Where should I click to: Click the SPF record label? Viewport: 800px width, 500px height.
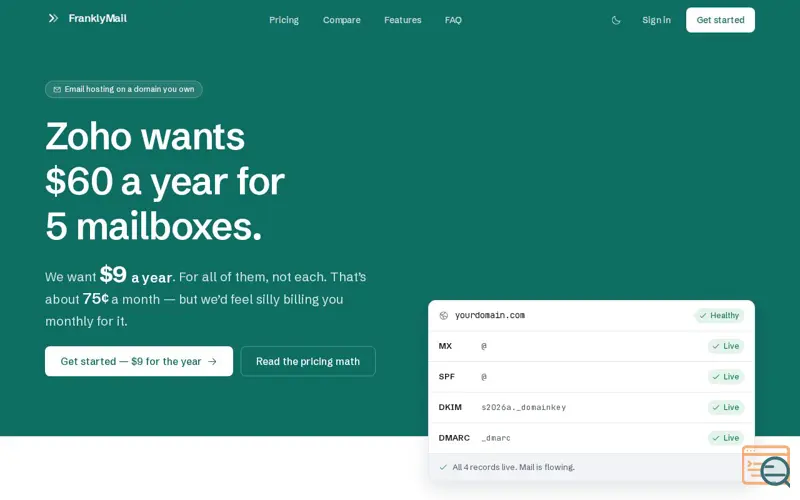(446, 377)
